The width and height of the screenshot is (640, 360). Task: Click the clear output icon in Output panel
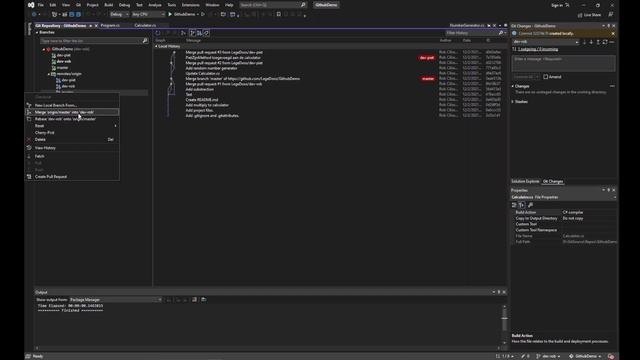194,300
